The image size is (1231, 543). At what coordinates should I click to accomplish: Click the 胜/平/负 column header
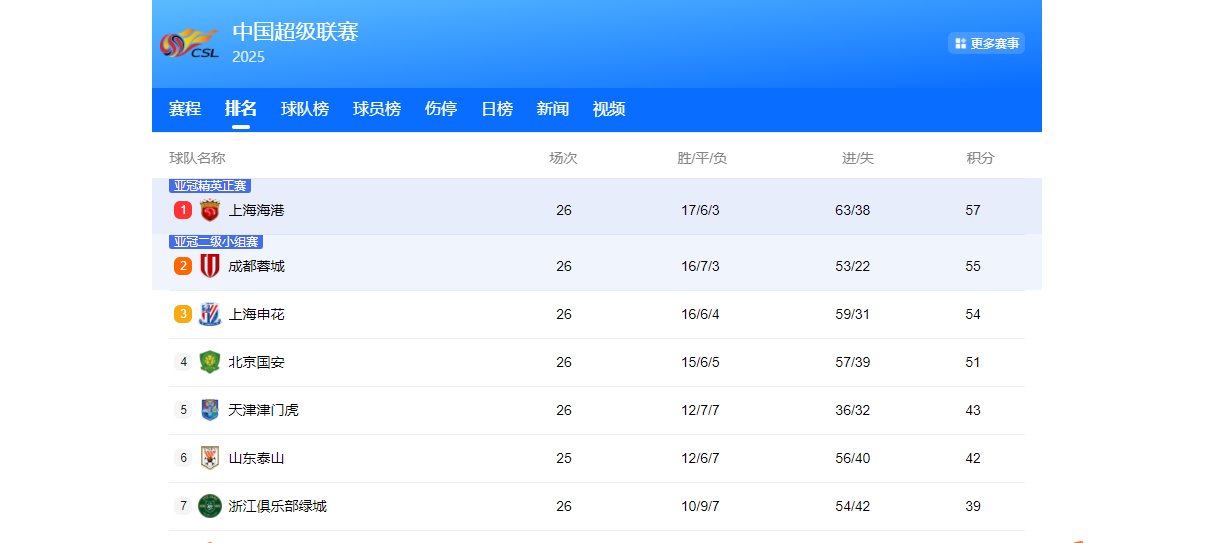coord(702,158)
